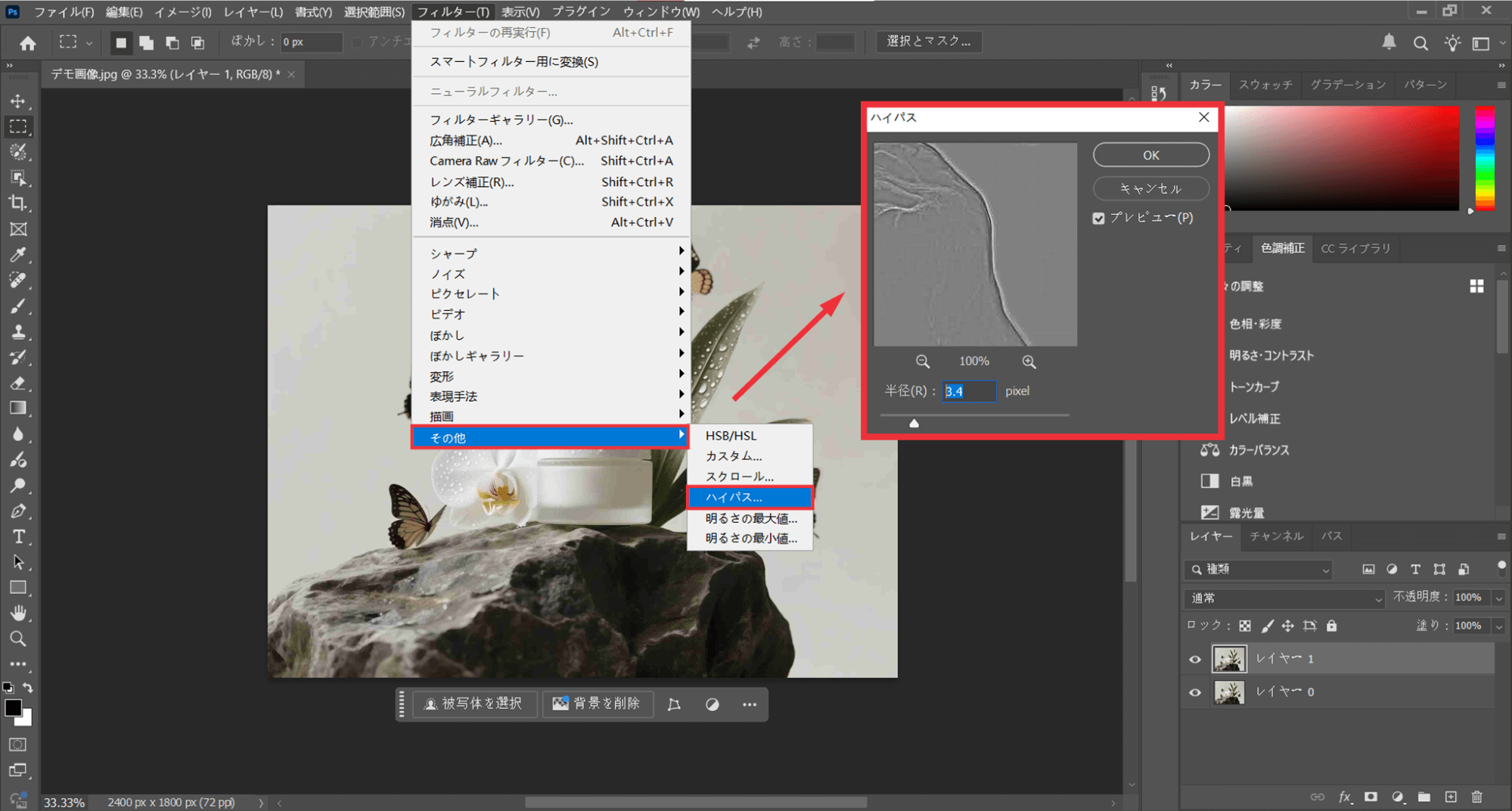Toggle lock transparent pixels icon
This screenshot has width=1512, height=811.
[1245, 626]
